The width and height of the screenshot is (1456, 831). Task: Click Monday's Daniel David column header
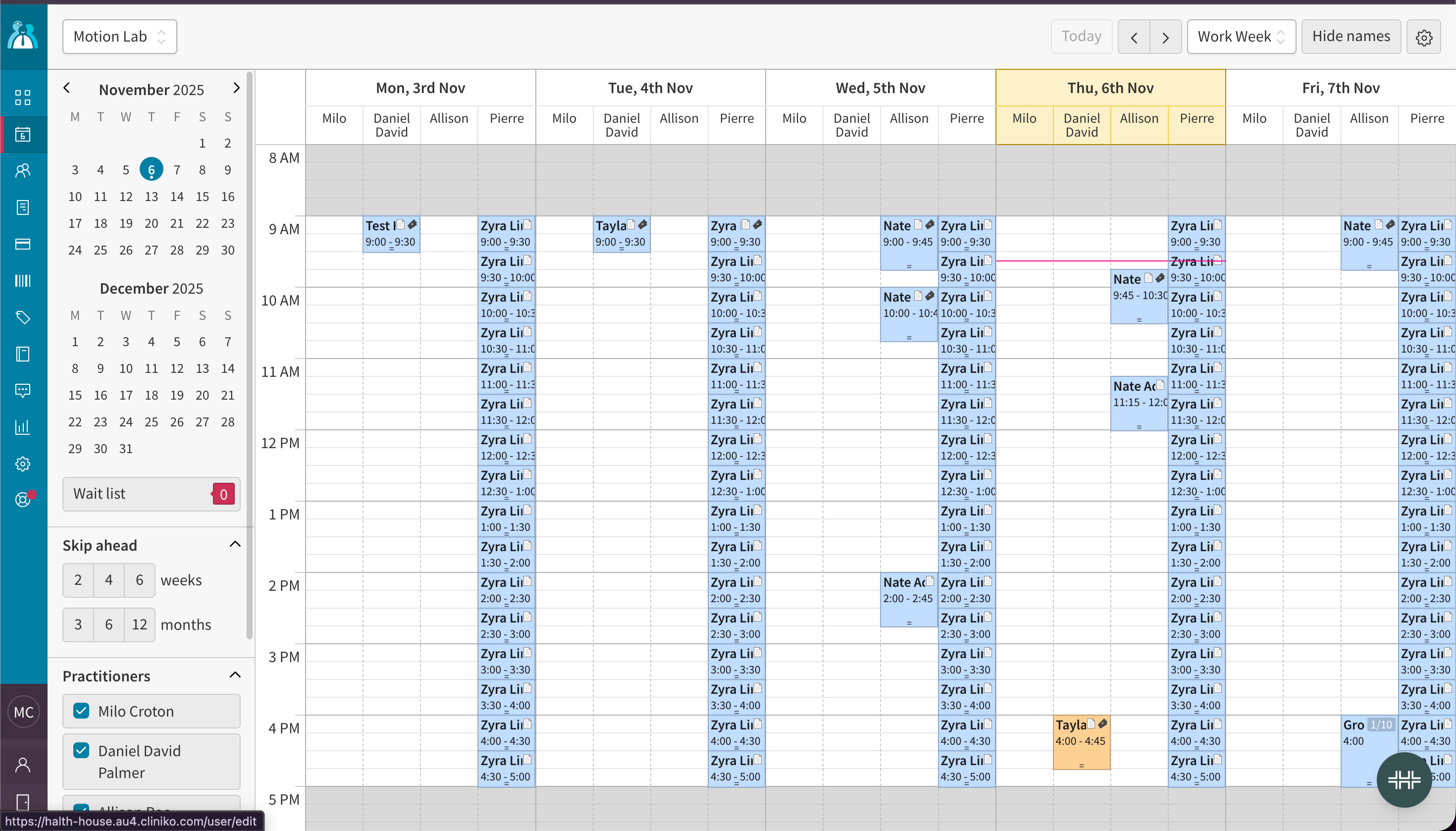point(392,125)
